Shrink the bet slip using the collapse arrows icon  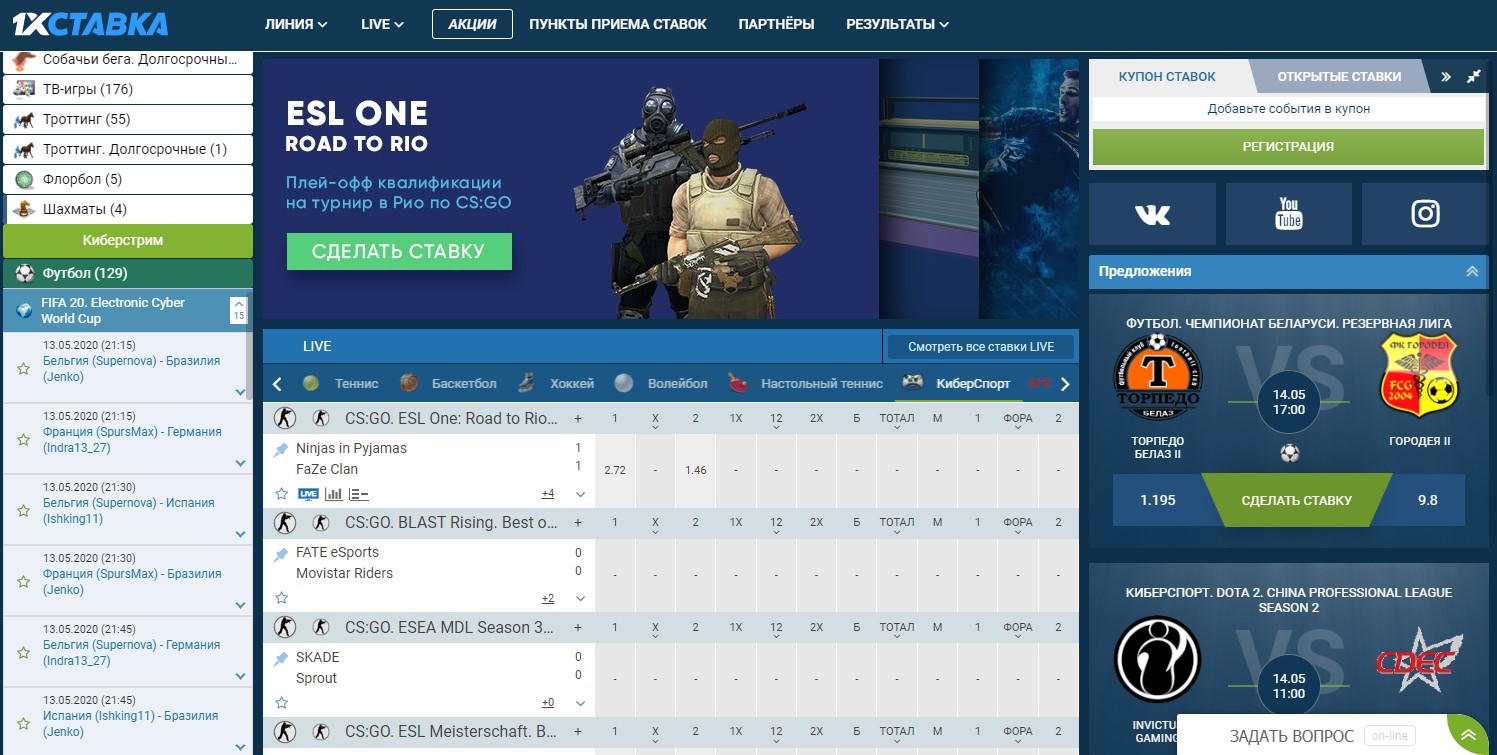pos(1473,76)
